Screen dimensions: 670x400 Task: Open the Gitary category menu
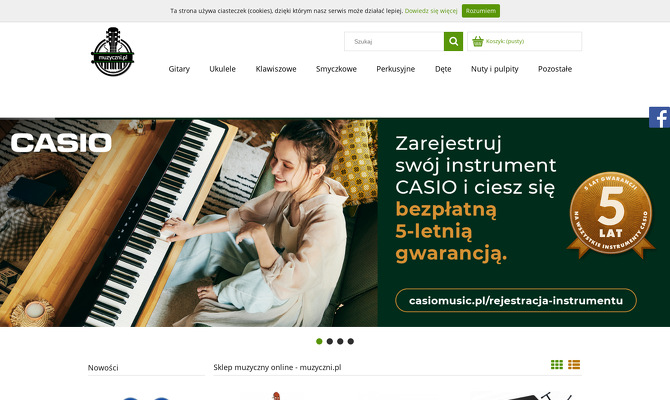point(179,69)
